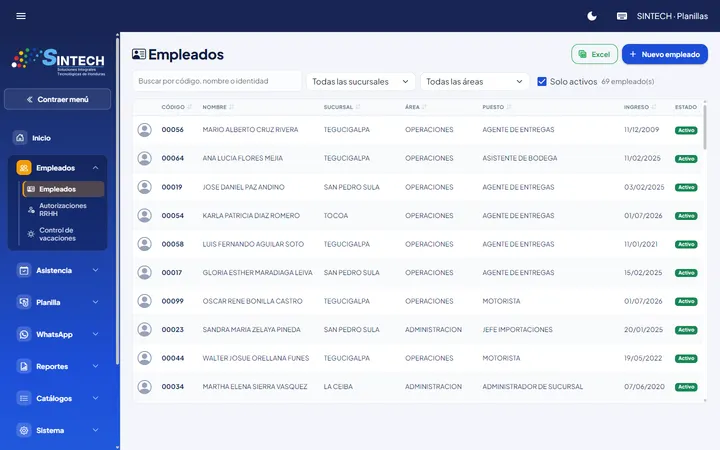Image resolution: width=720 pixels, height=450 pixels.
Task: Sort table by SUCURSAL column header
Action: coord(342,107)
